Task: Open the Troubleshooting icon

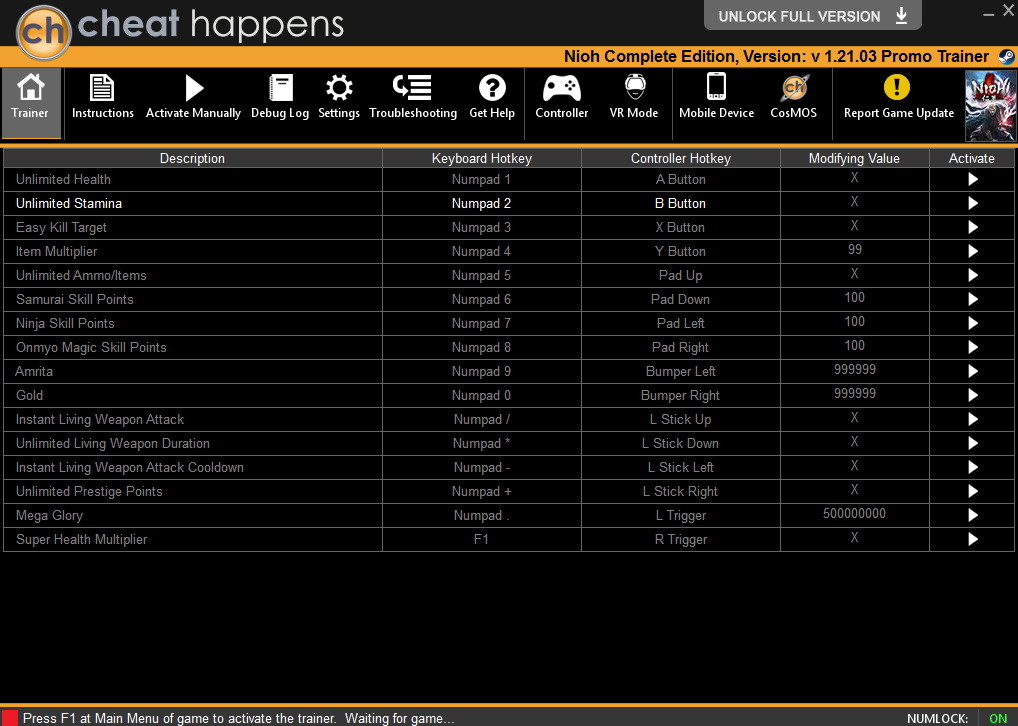Action: point(412,87)
